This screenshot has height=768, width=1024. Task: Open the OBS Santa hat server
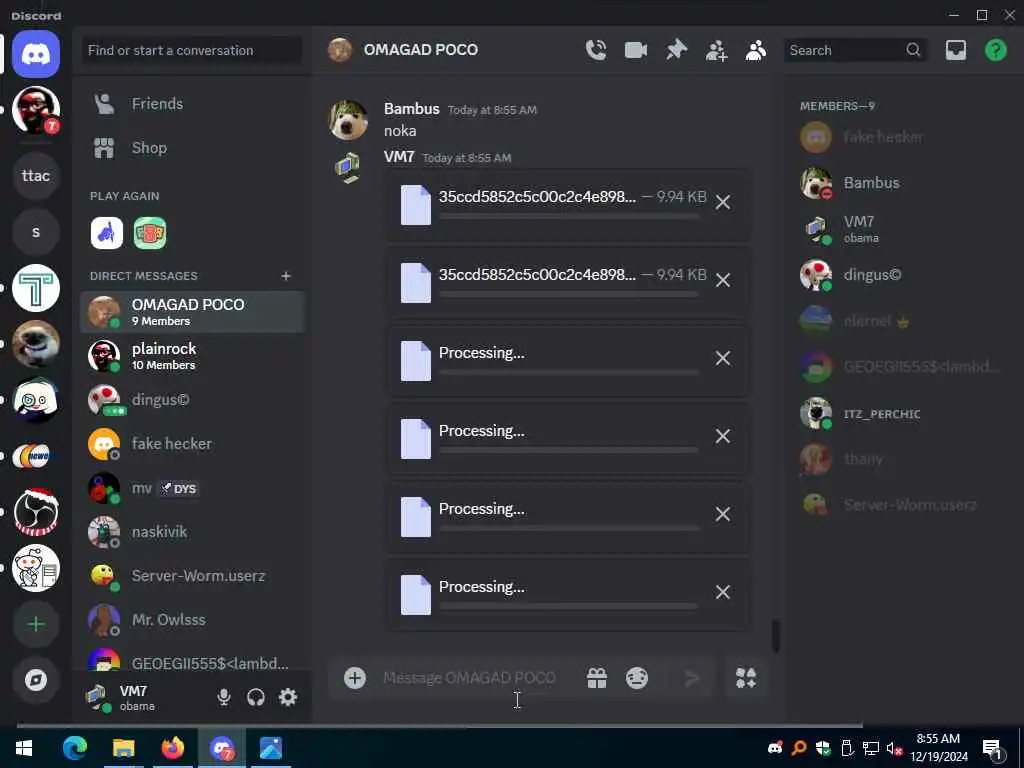(36, 512)
